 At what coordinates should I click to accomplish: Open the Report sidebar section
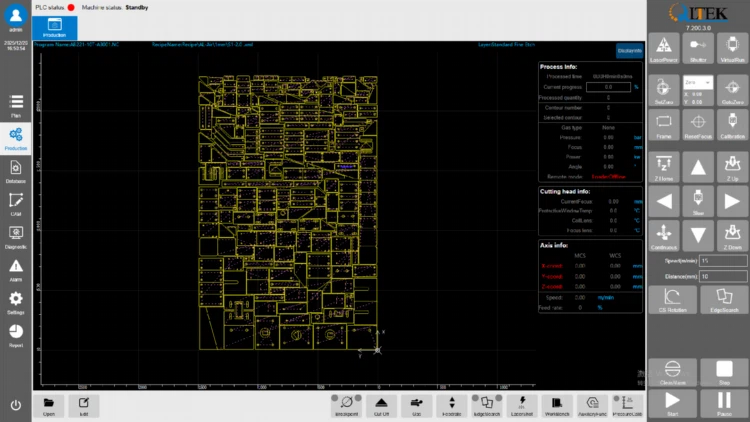click(x=16, y=336)
